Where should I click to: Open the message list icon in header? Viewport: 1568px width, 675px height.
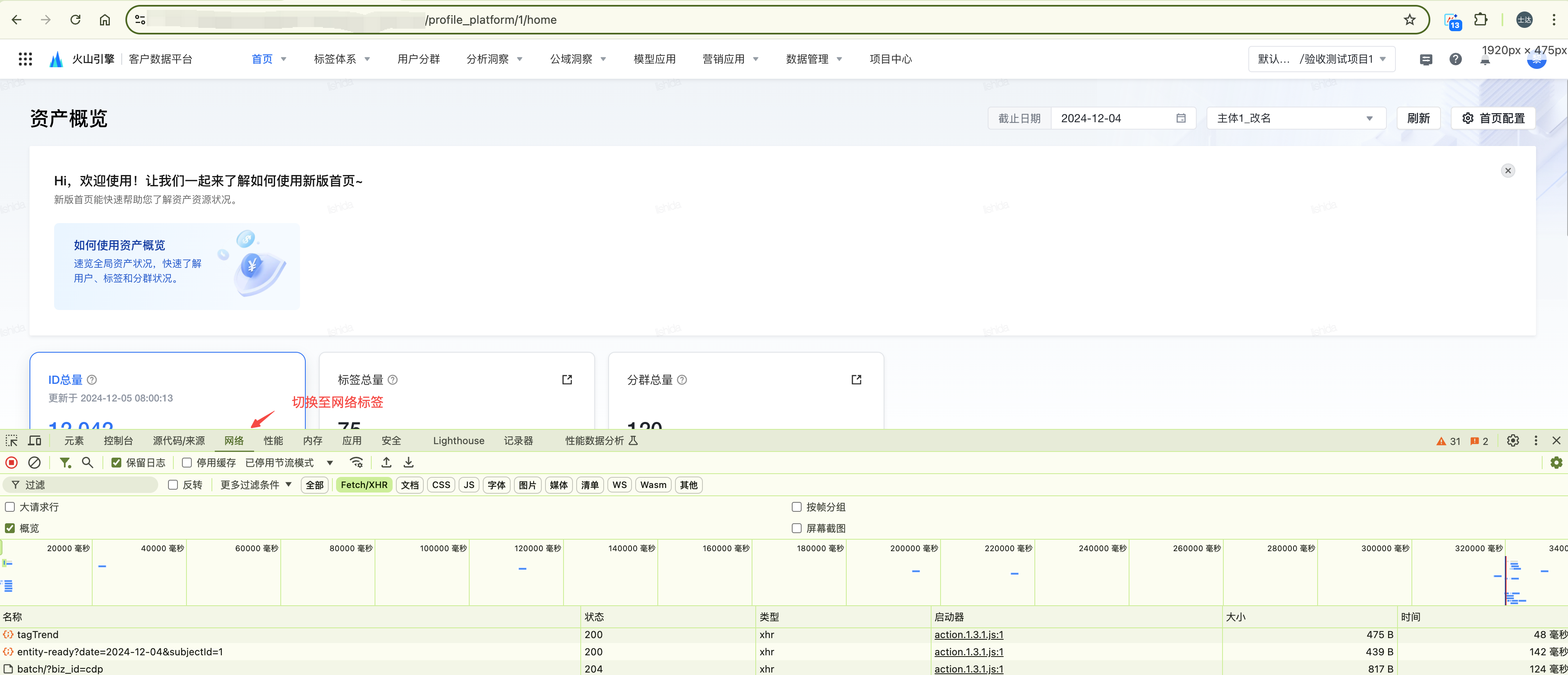point(1425,60)
